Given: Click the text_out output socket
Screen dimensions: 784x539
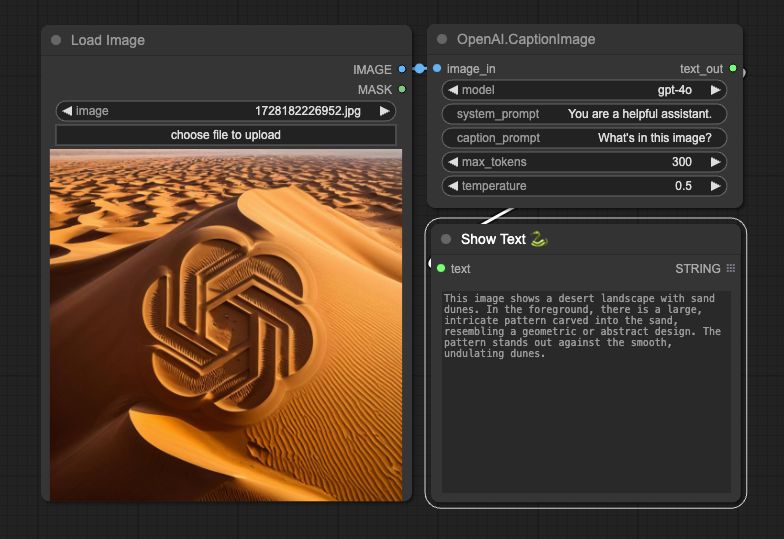Looking at the screenshot, I should 733,68.
